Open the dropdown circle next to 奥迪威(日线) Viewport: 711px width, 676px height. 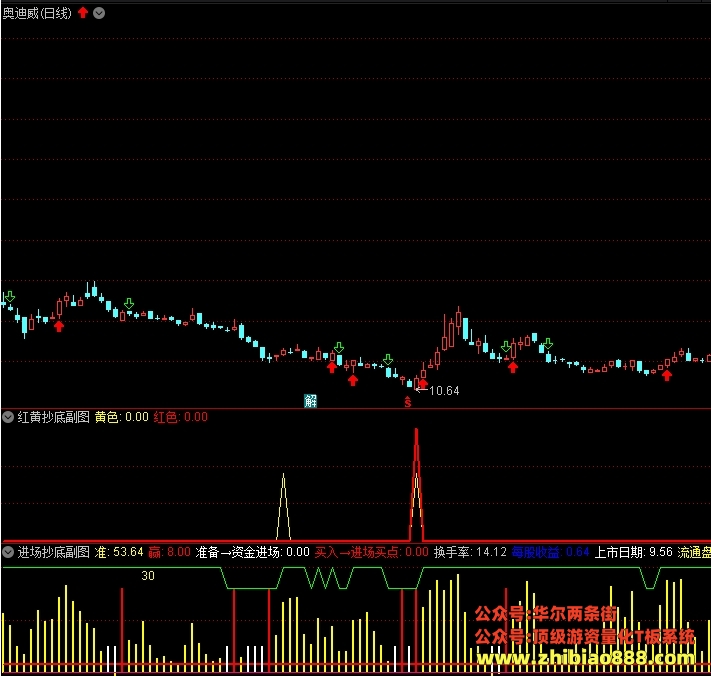99,14
